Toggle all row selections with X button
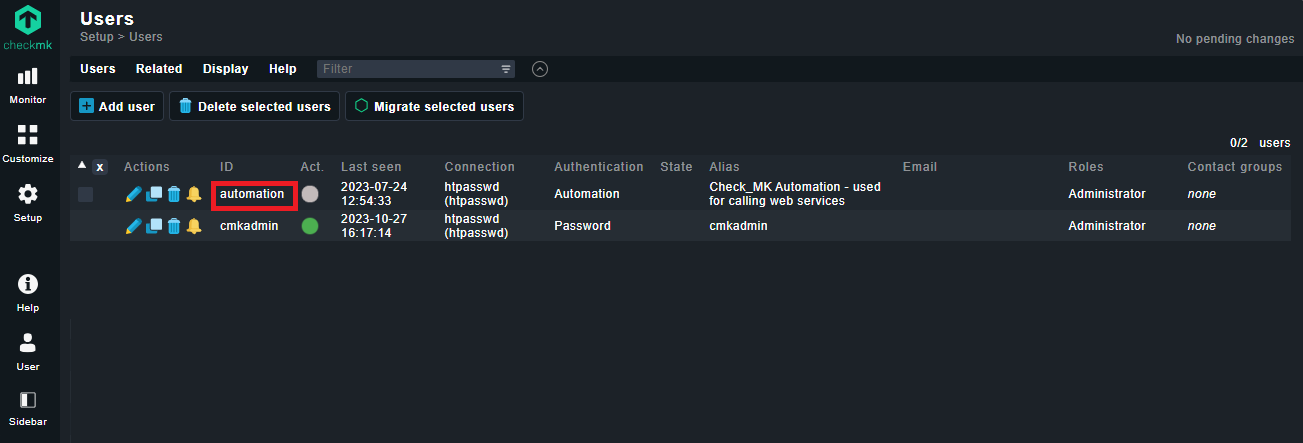The width and height of the screenshot is (1303, 443). (100, 167)
